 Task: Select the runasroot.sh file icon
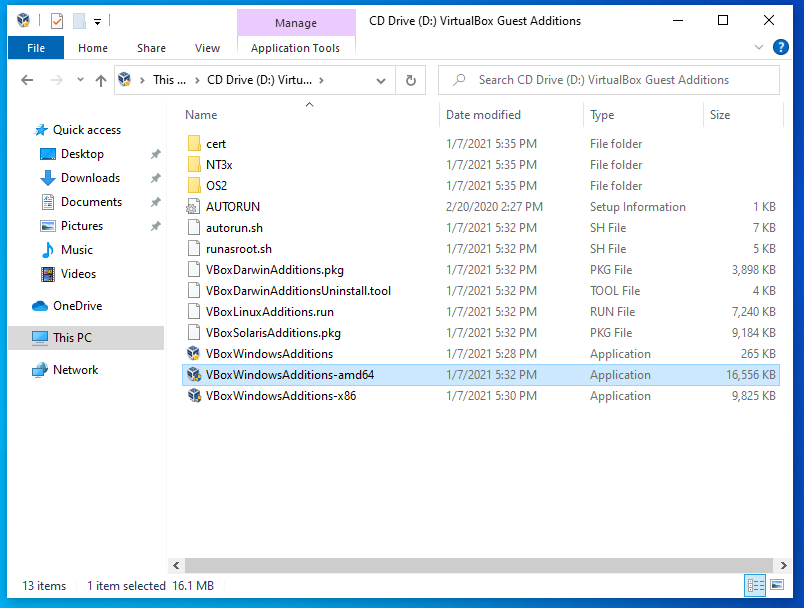194,249
